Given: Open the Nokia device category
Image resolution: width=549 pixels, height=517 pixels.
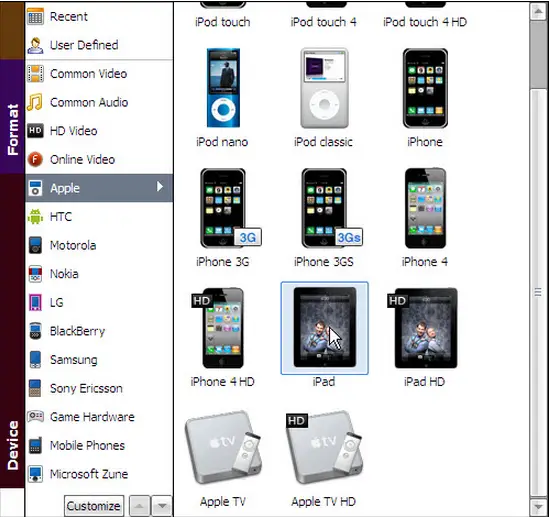Looking at the screenshot, I should [x=99, y=274].
